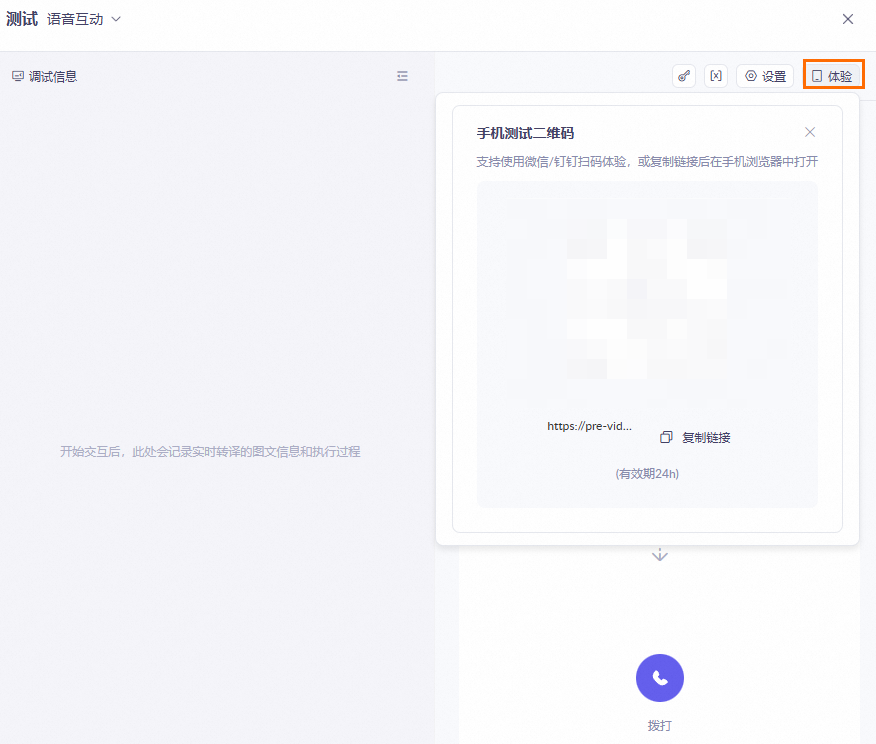Open the variables [x] icon button
Screen dimensions: 876x744
pyautogui.click(x=716, y=76)
